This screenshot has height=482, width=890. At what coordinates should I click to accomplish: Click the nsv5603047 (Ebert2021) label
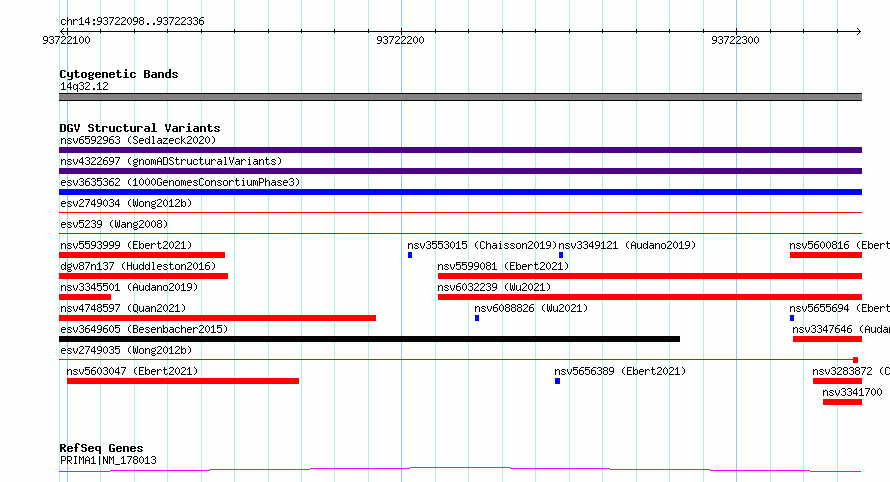point(132,371)
